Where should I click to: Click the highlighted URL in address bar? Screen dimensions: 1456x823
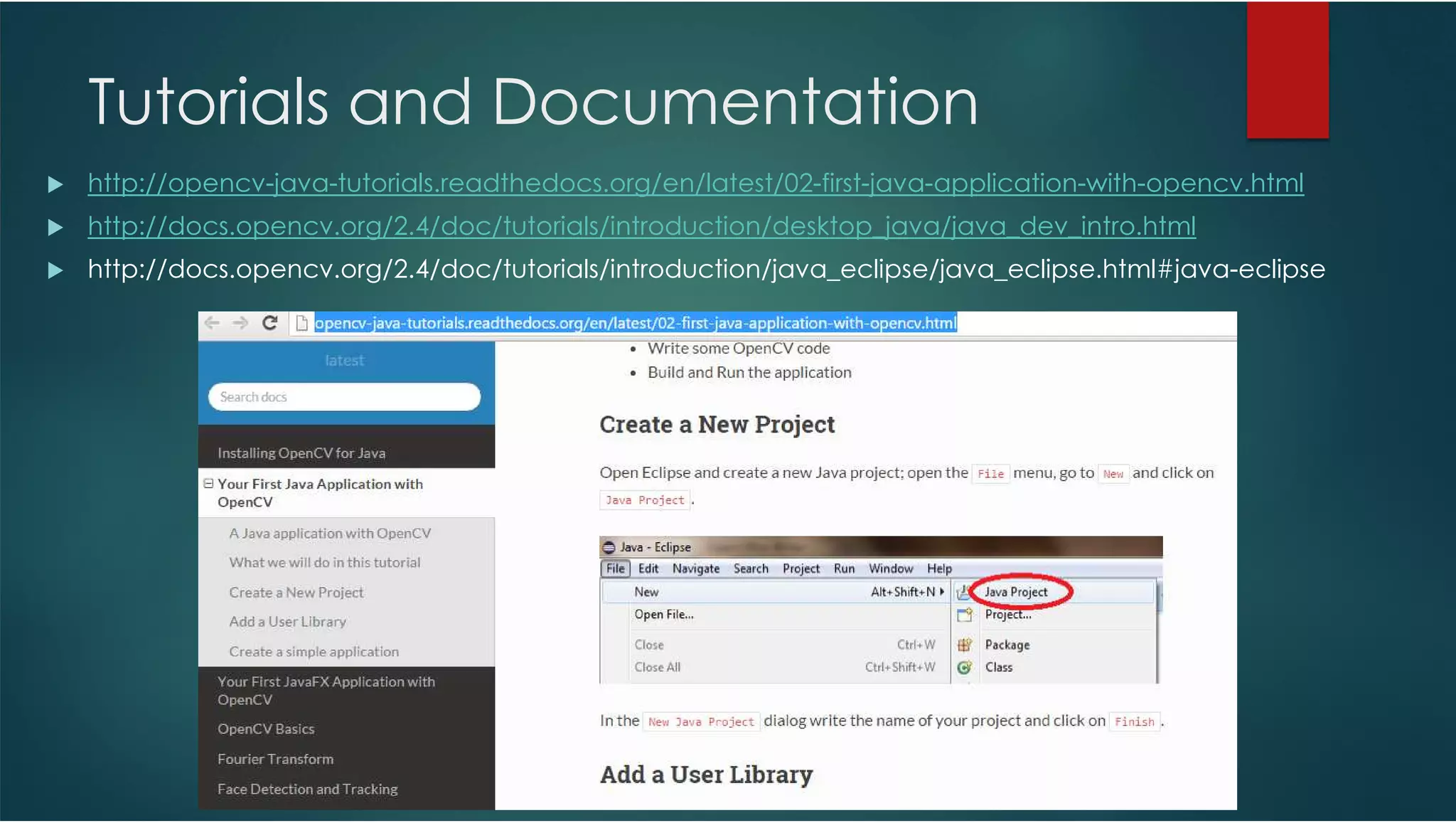tap(635, 323)
